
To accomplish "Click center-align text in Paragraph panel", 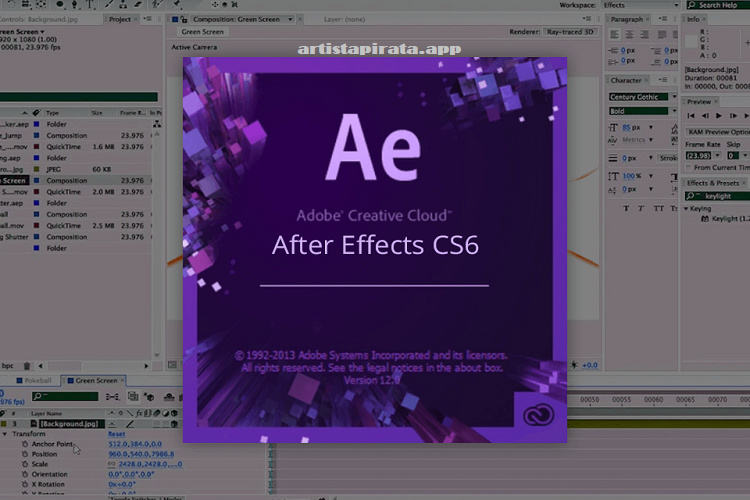I will click(x=629, y=34).
